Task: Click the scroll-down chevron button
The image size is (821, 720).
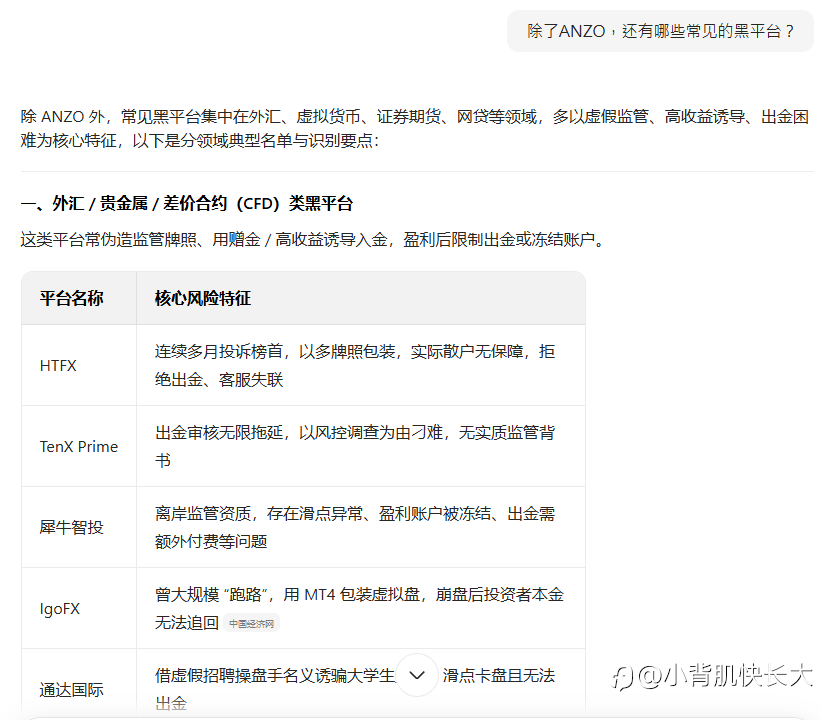Action: 417,675
